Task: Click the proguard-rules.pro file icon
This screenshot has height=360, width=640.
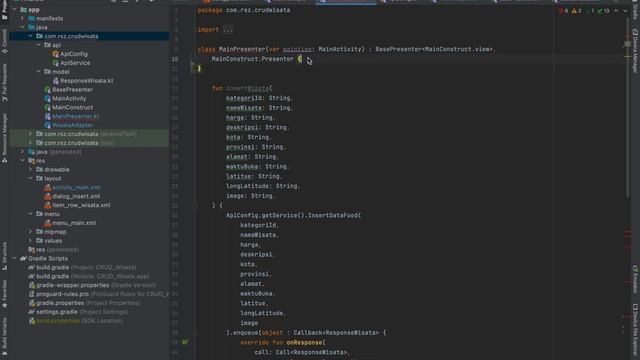Action: pos(31,294)
